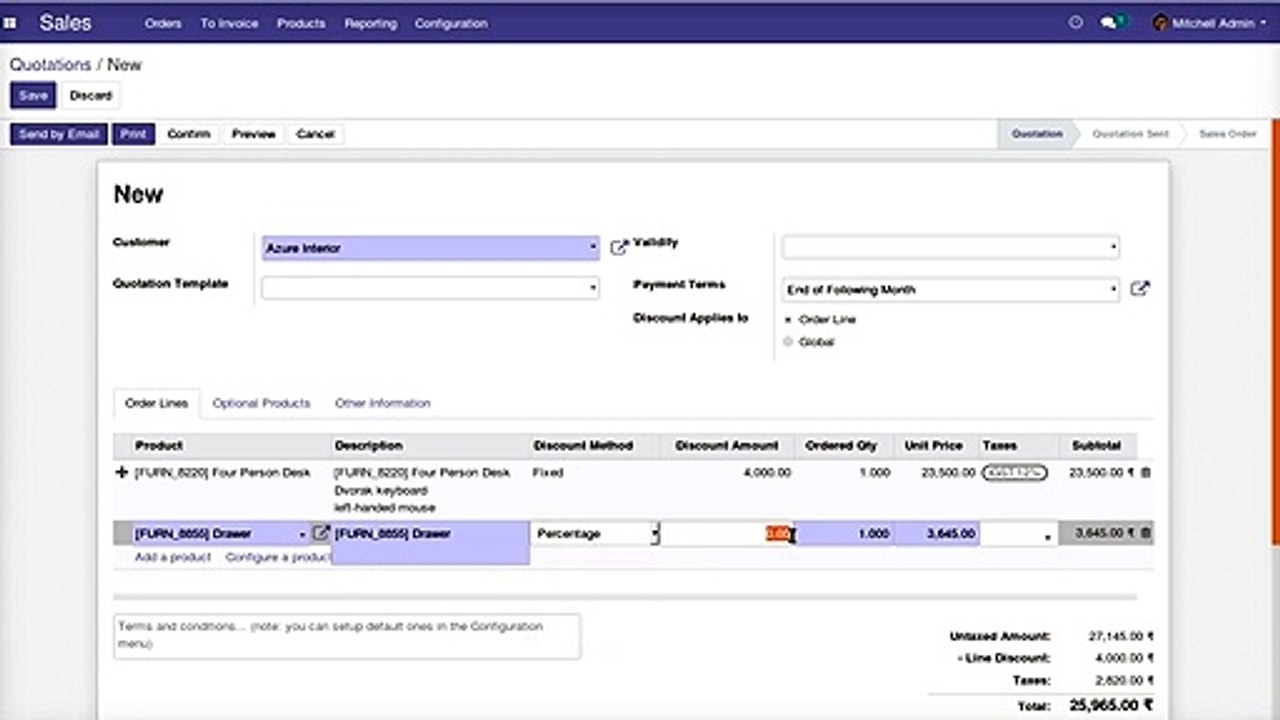Click the Preview button

tap(254, 134)
